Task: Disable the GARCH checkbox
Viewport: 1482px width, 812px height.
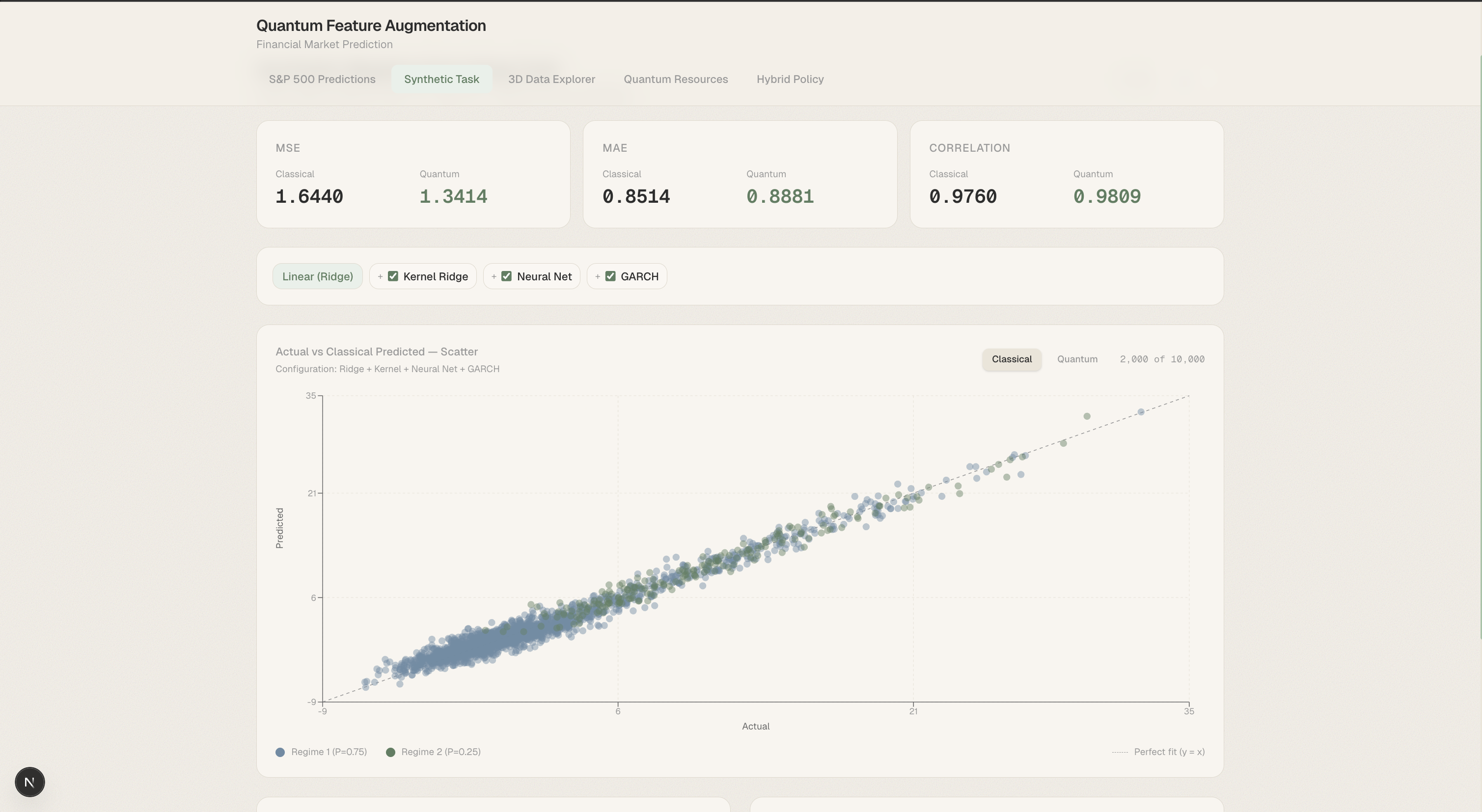Action: pos(610,276)
